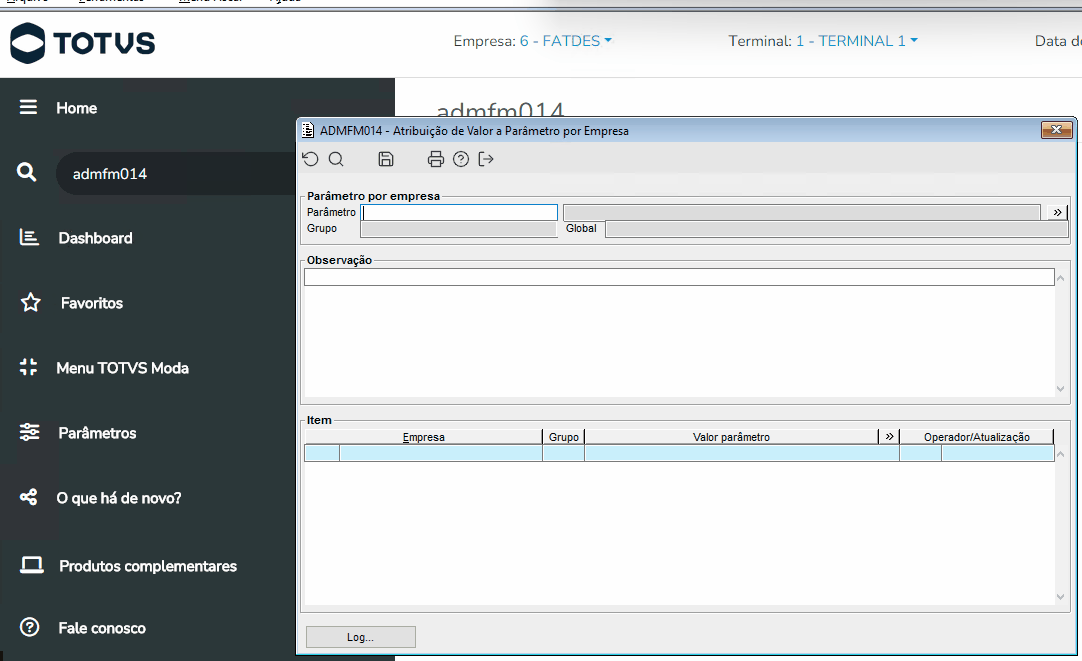Click the print toolbar icon
The width and height of the screenshot is (1082, 661).
(x=435, y=159)
